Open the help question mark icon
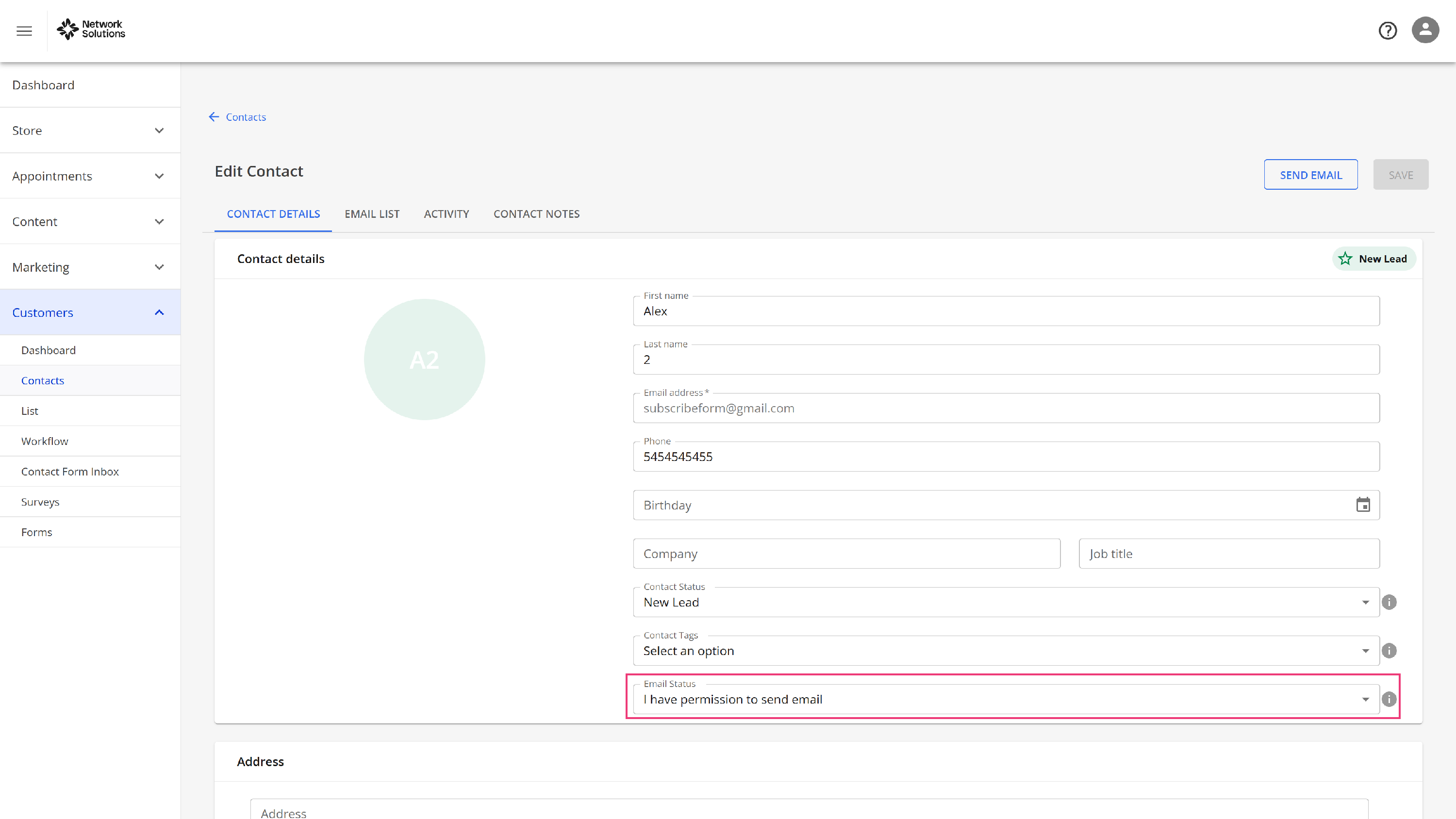 (1388, 31)
